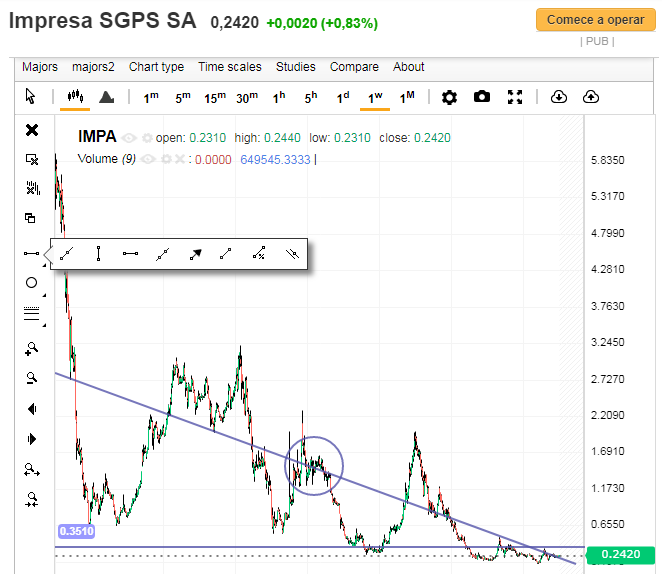The height and width of the screenshot is (574, 662).
Task: Click the PUB label
Action: [597, 41]
